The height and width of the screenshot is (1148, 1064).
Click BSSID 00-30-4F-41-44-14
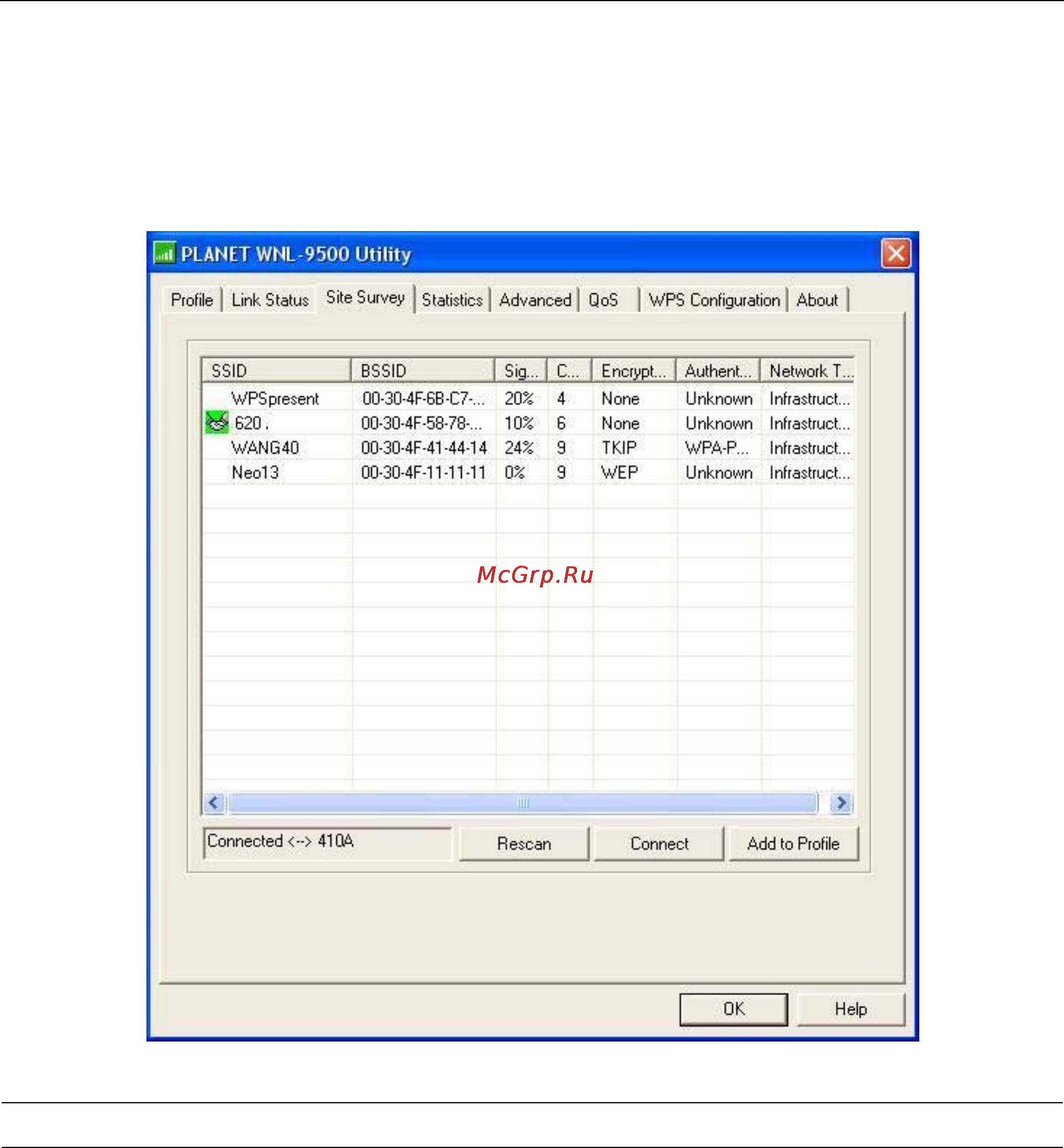424,448
